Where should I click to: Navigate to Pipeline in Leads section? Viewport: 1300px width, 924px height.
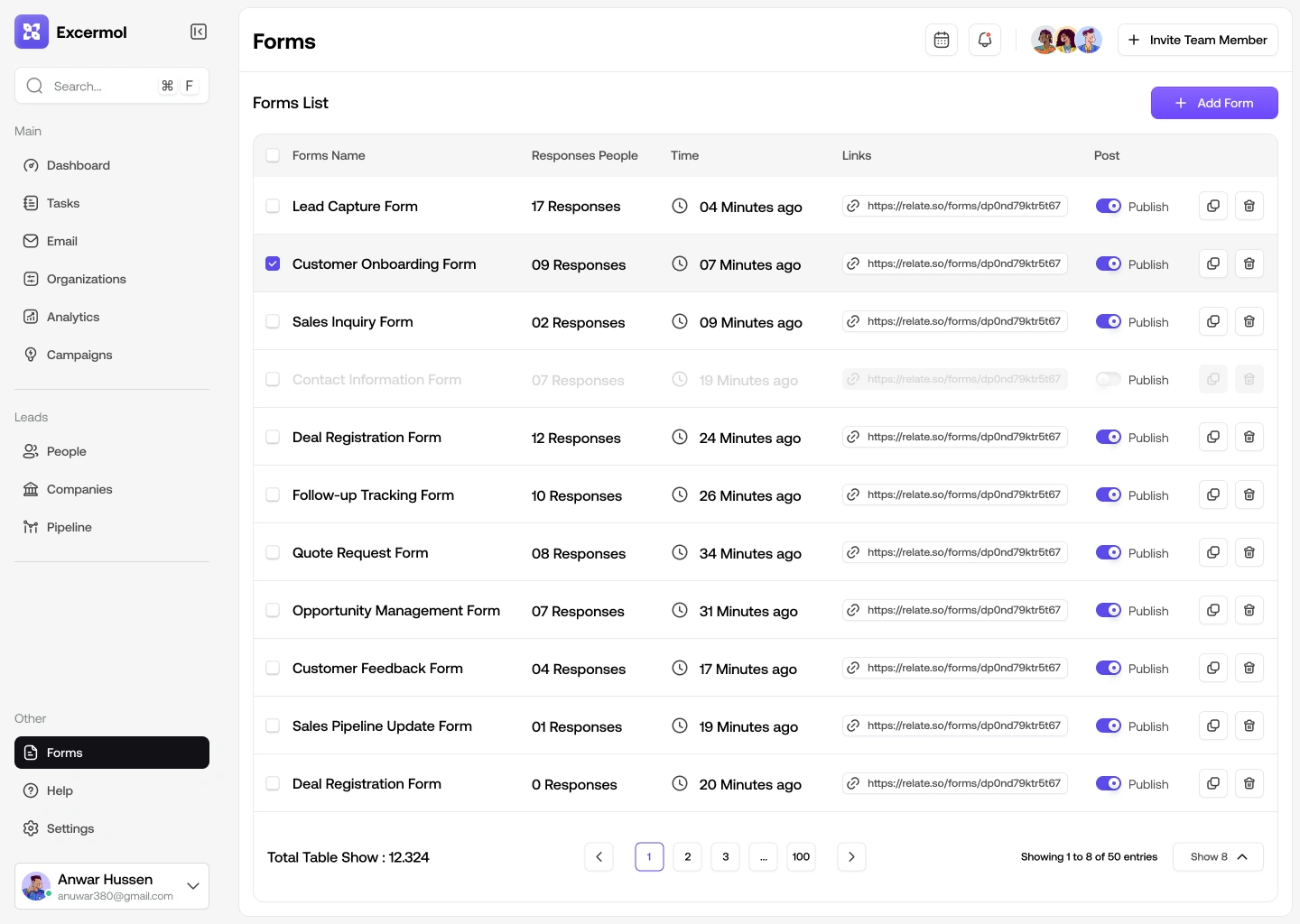coord(70,527)
